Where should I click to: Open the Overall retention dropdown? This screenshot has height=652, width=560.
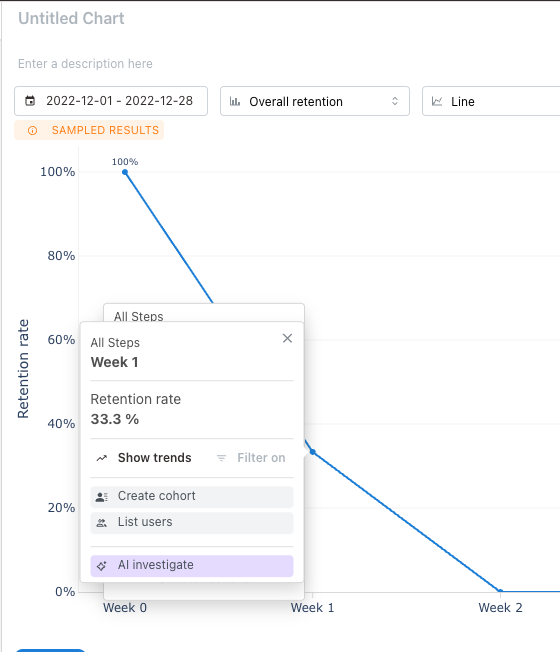click(315, 101)
